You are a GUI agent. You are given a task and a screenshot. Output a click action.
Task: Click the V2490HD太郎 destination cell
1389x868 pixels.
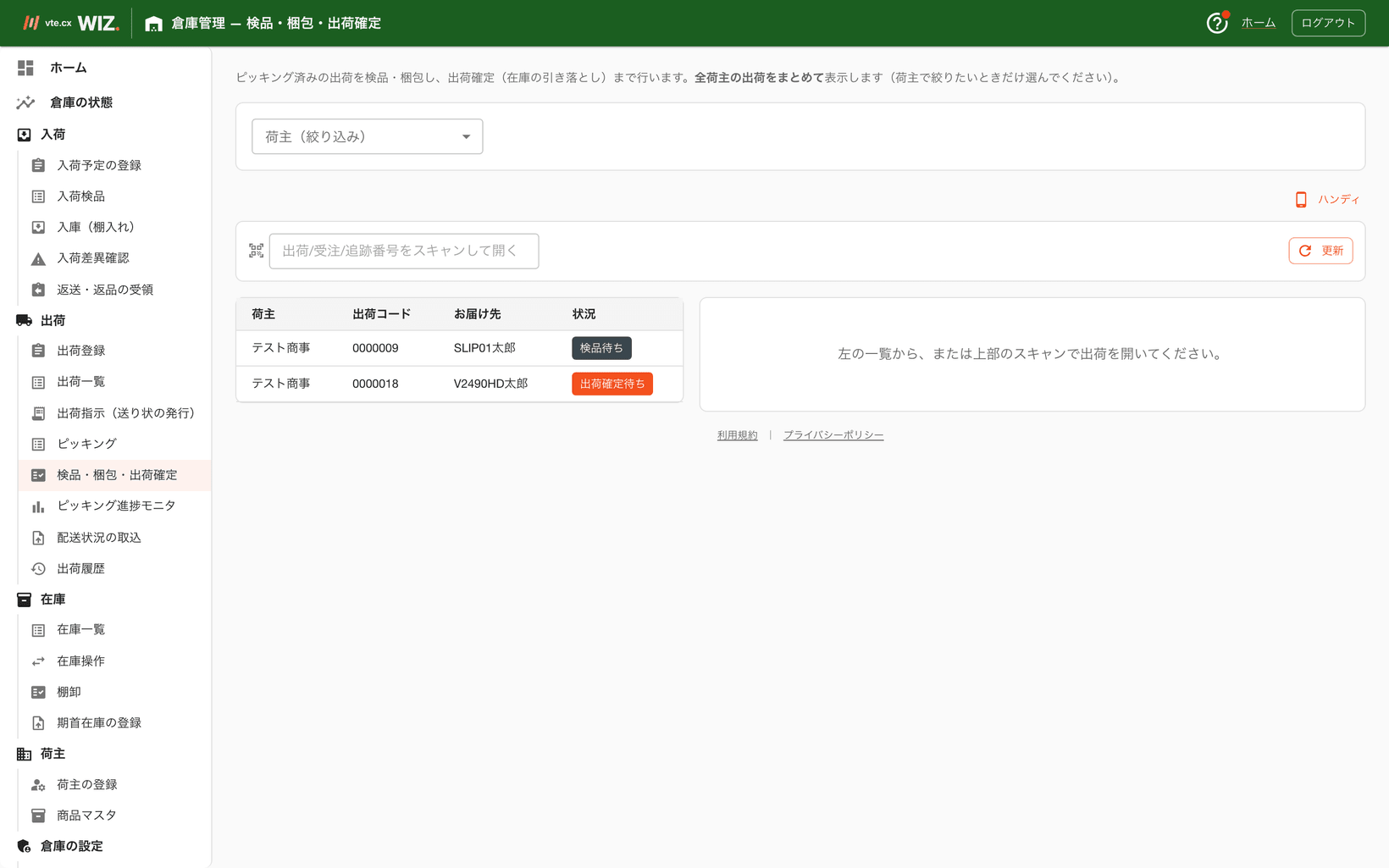490,384
